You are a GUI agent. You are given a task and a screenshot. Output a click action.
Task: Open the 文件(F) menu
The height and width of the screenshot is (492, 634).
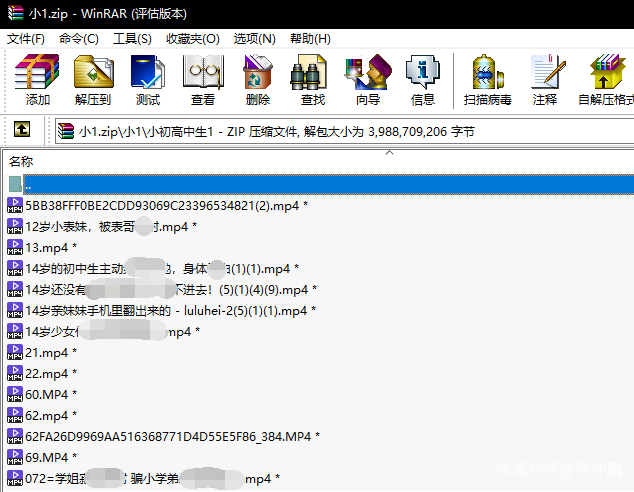[26, 39]
